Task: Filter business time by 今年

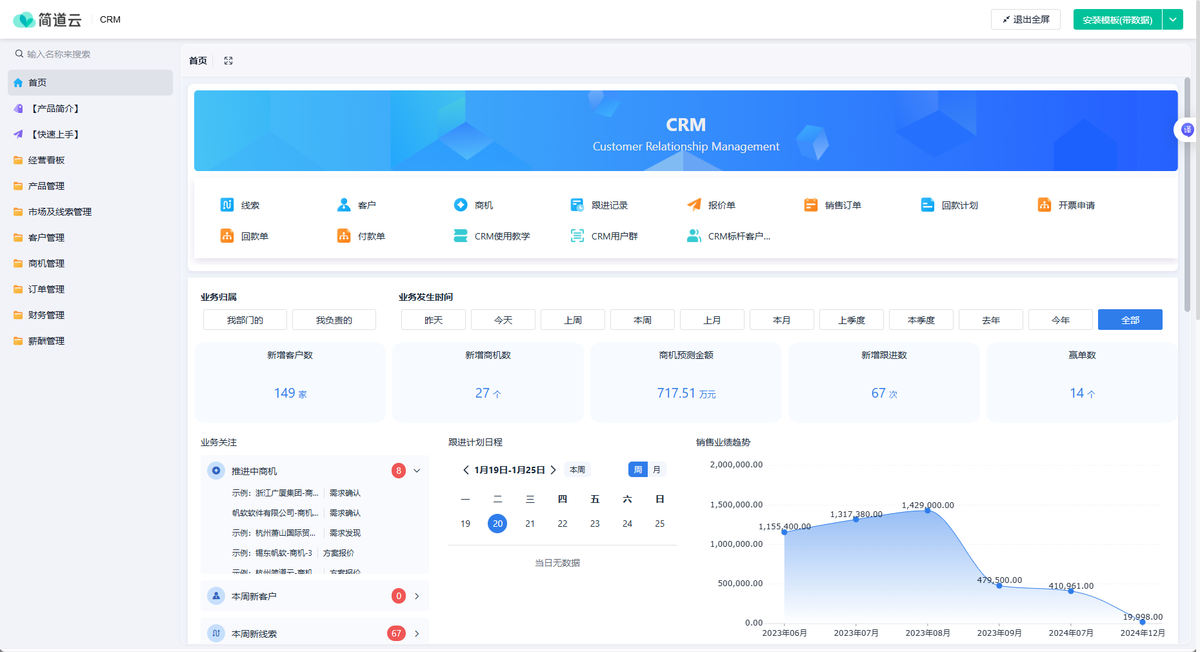Action: [1060, 320]
